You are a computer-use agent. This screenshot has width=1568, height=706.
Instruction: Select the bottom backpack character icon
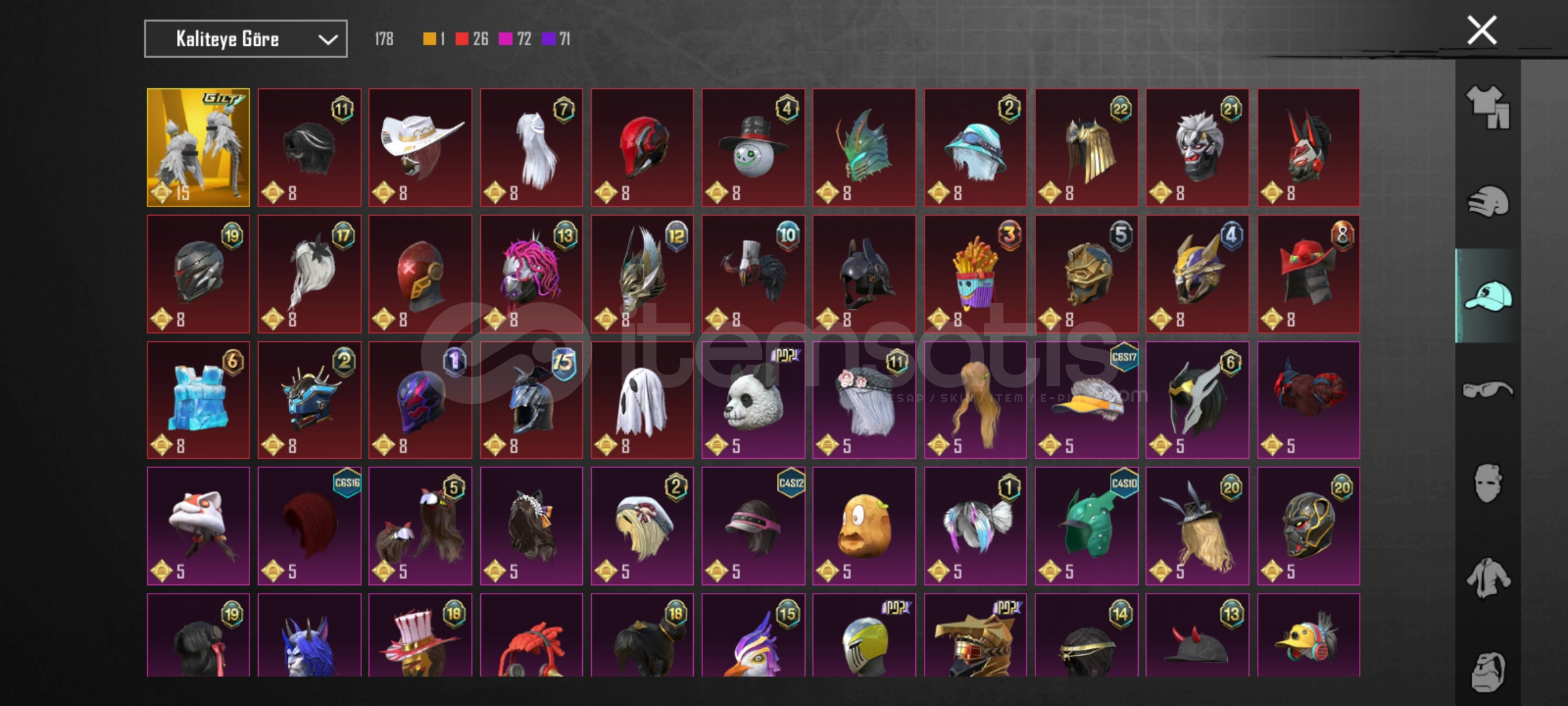[1488, 671]
